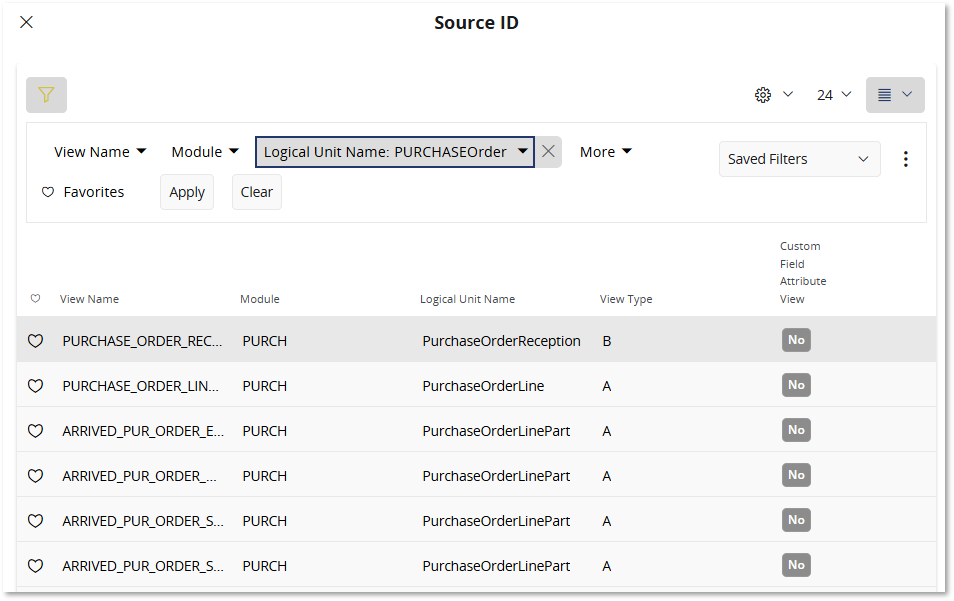The height and width of the screenshot is (601, 954).
Task: Click view type A in PurchaseOrderLine row
Action: pyautogui.click(x=607, y=386)
